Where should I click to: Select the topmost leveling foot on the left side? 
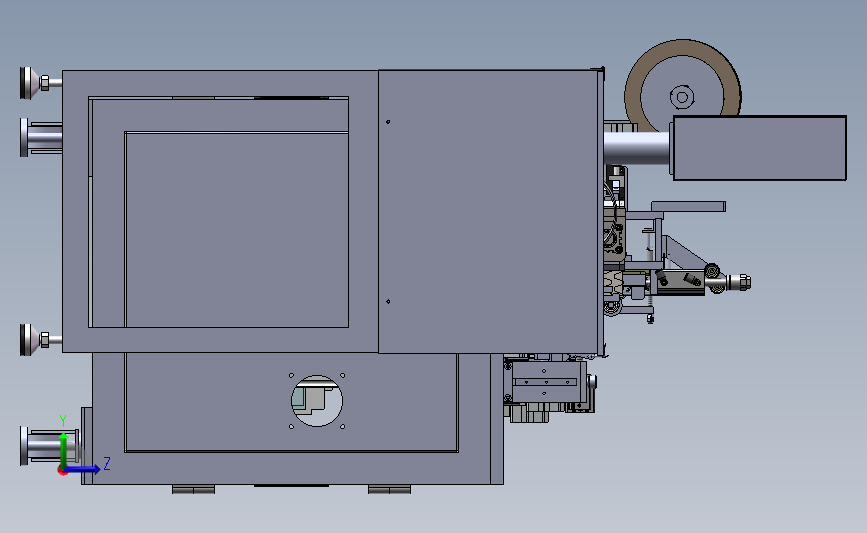(x=40, y=83)
